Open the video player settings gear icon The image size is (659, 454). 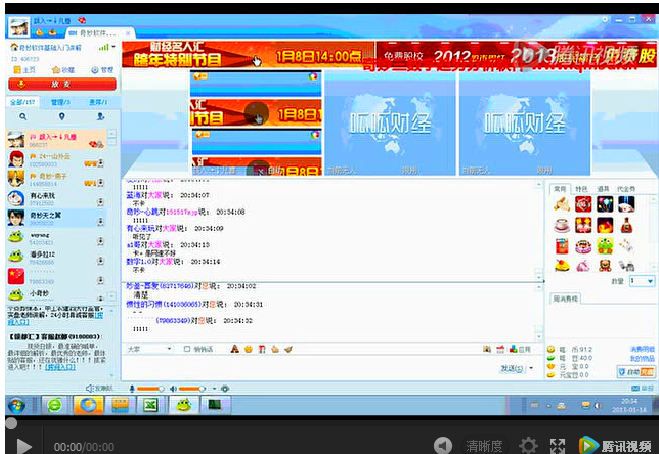pos(528,445)
